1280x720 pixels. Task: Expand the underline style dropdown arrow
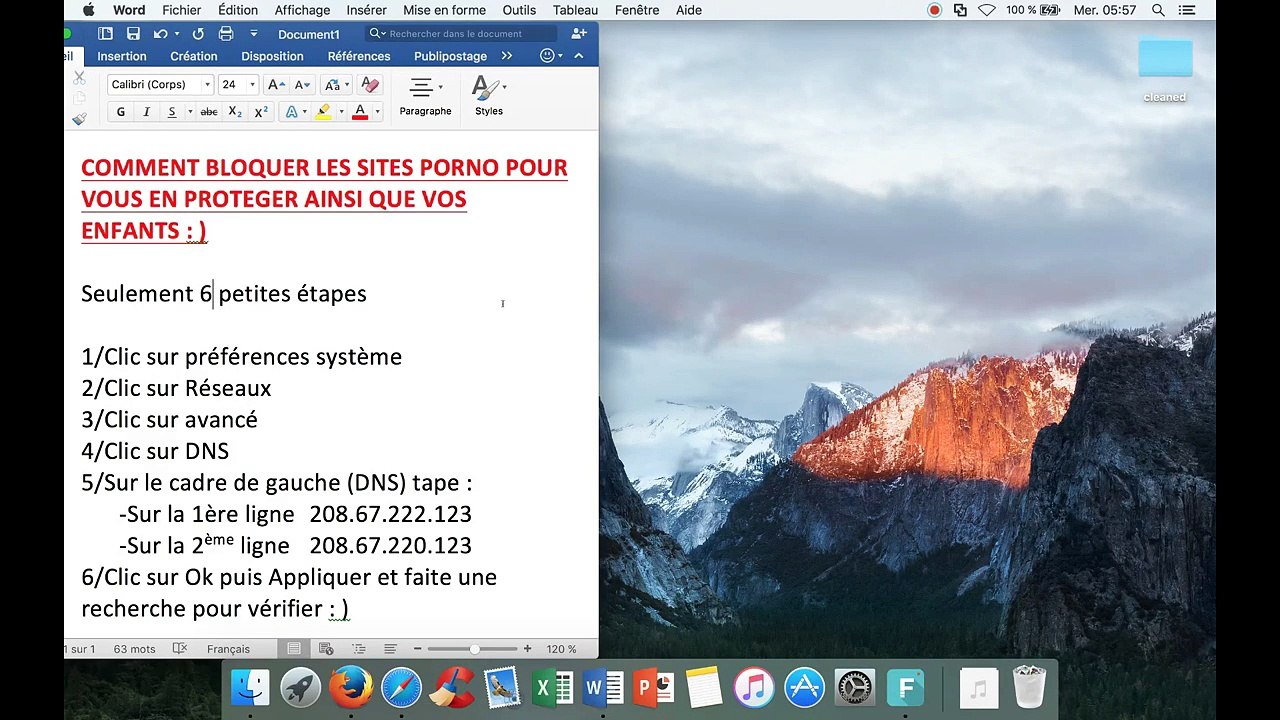190,112
